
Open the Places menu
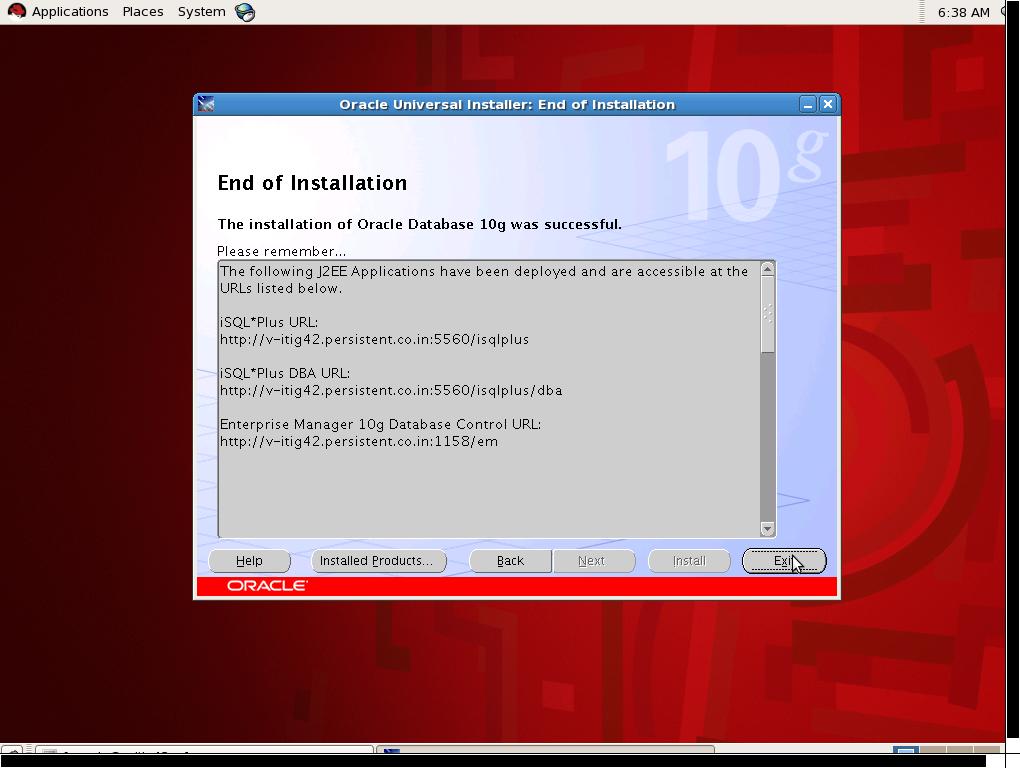(x=142, y=12)
